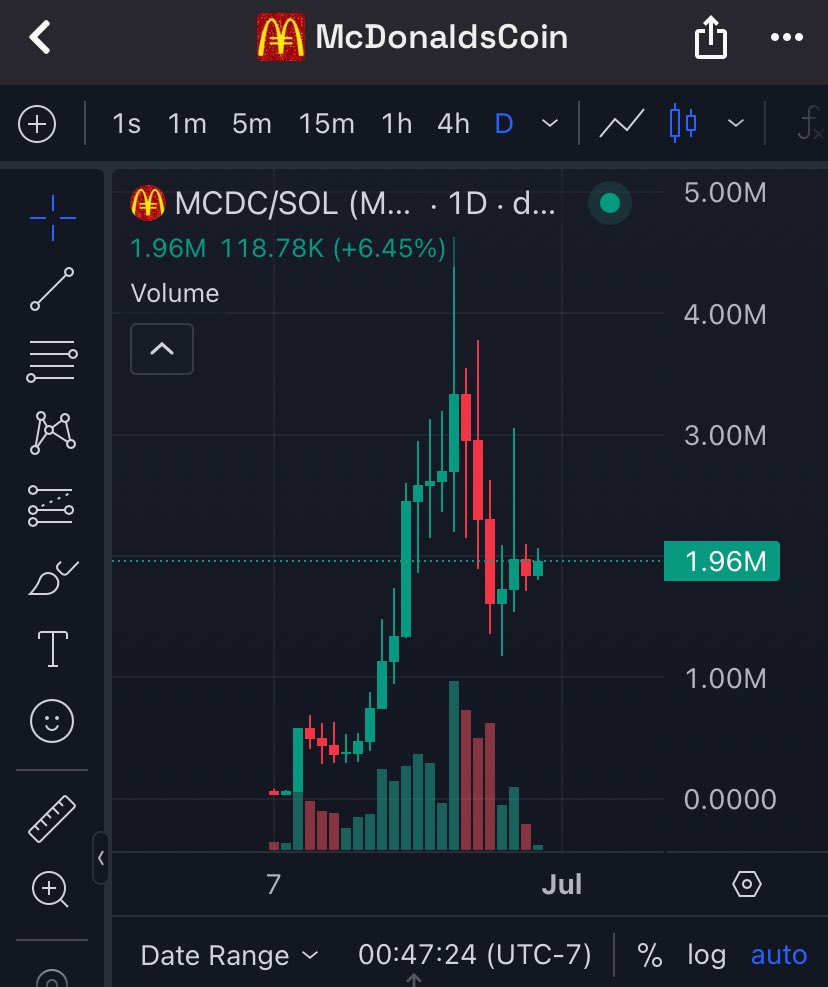
Task: Select the ruler measure tool
Action: point(52,819)
